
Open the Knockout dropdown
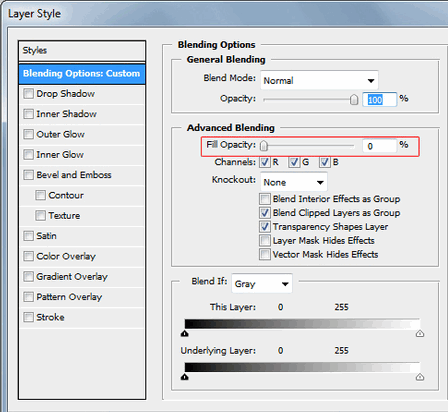[x=294, y=182]
